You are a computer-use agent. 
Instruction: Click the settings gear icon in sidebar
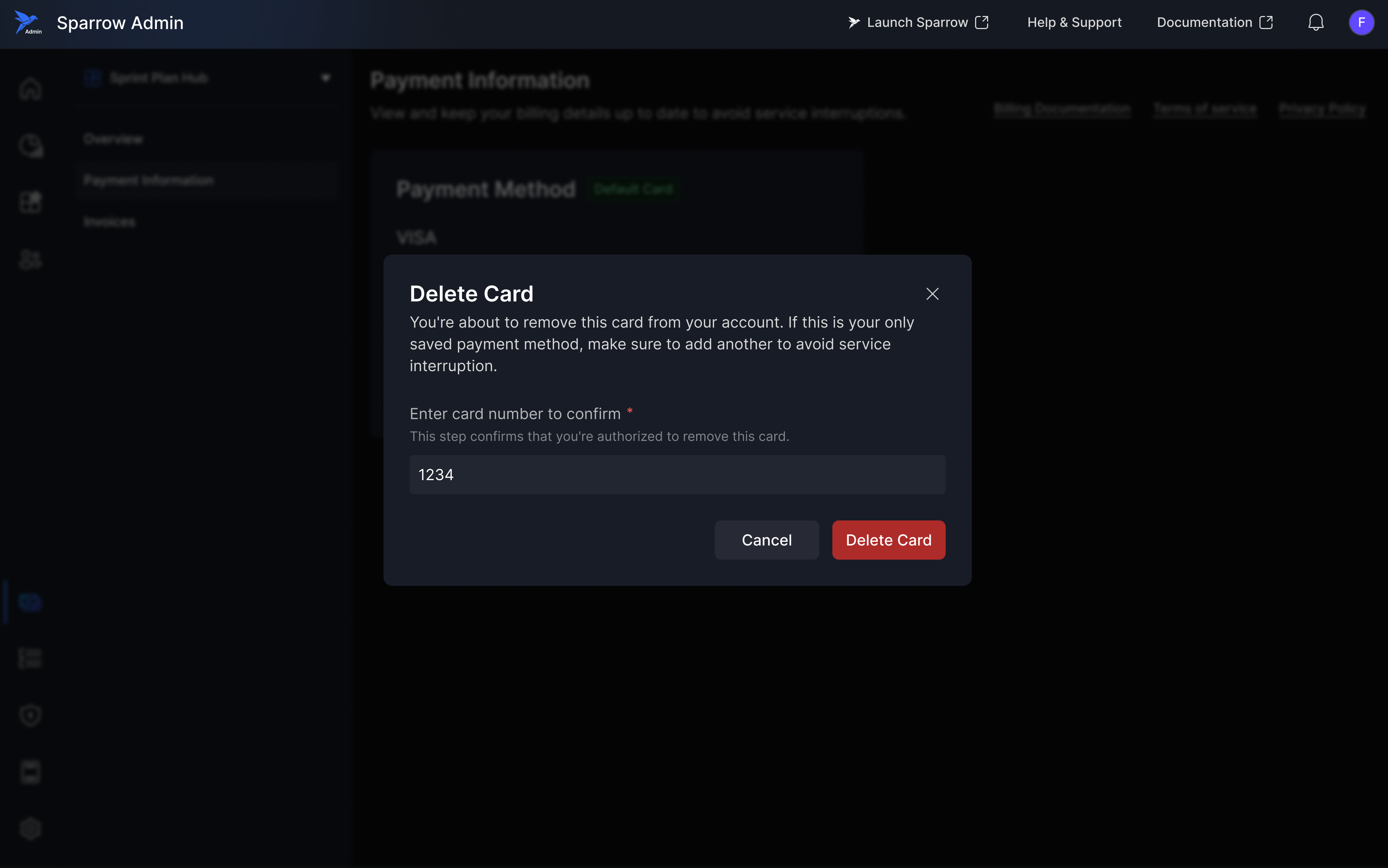point(31,828)
